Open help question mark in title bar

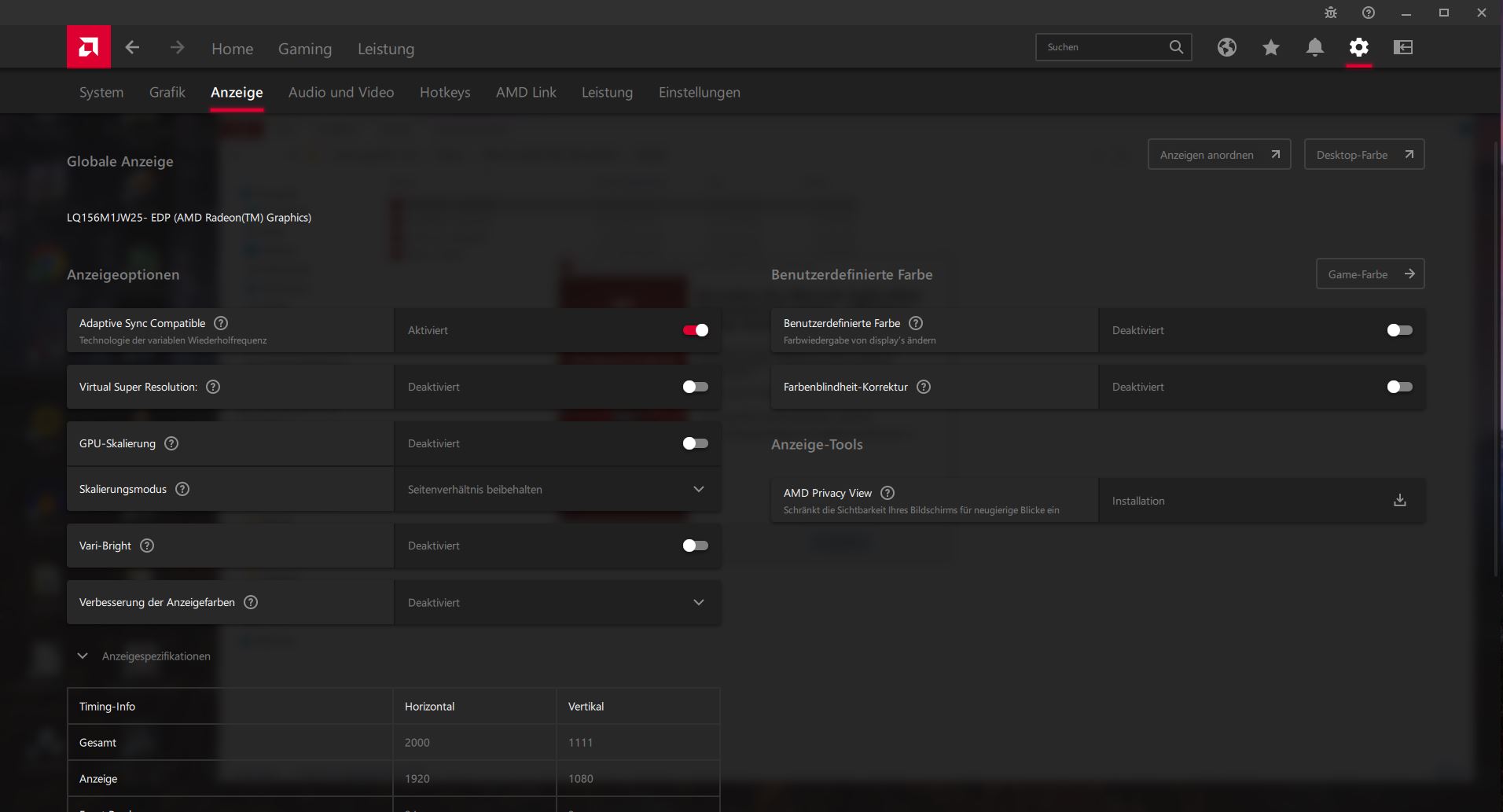(1369, 13)
